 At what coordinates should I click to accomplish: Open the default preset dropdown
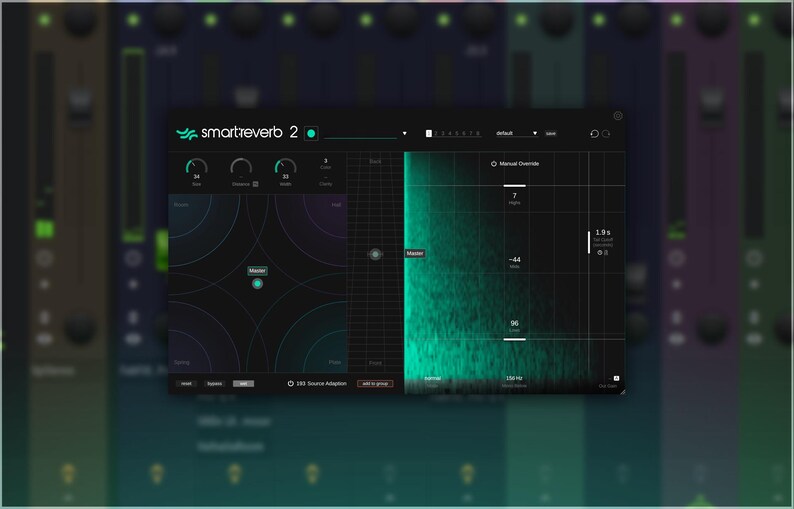coord(517,133)
